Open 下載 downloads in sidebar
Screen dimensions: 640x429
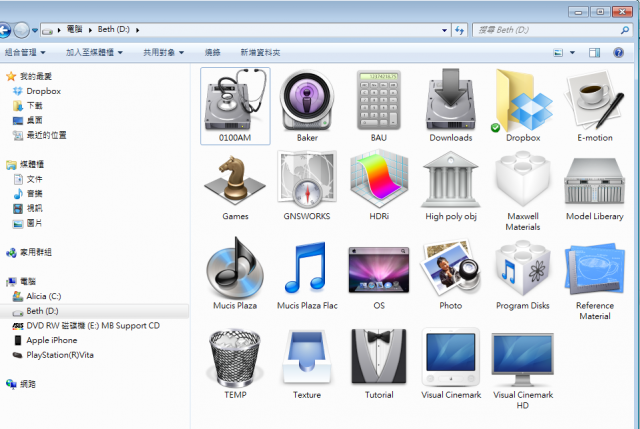[x=28, y=106]
